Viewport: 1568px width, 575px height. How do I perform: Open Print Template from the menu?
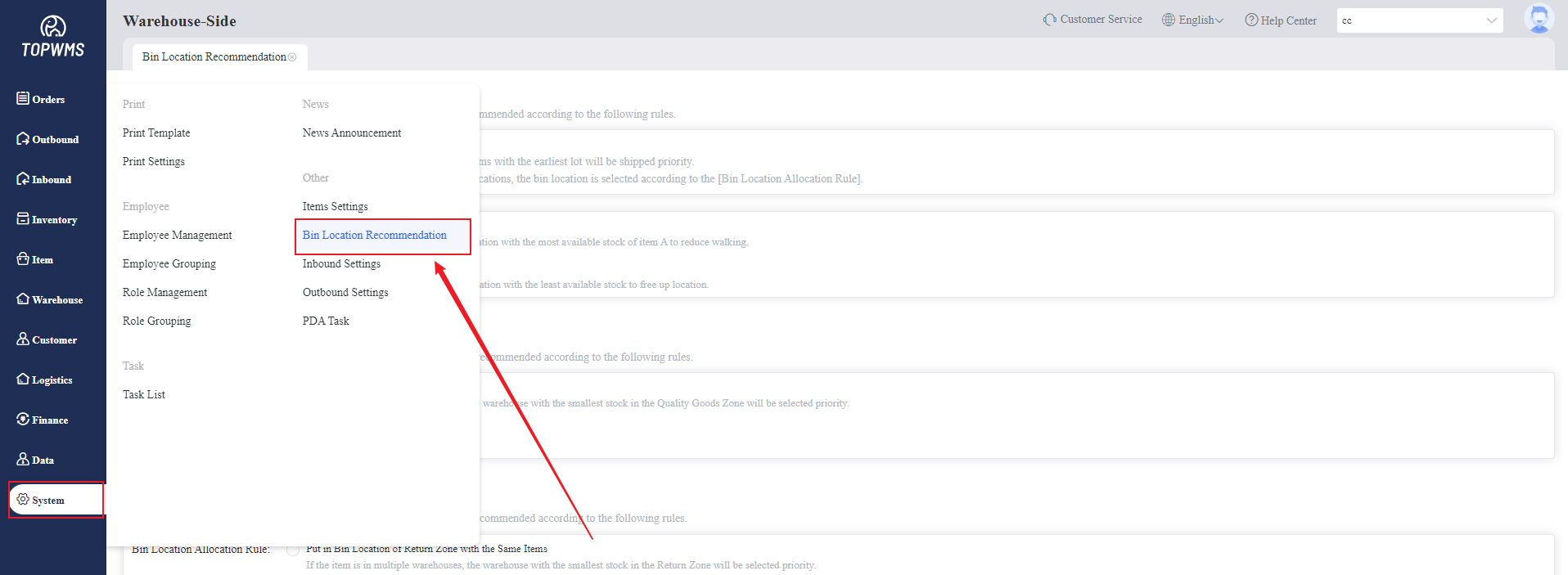[x=156, y=133]
